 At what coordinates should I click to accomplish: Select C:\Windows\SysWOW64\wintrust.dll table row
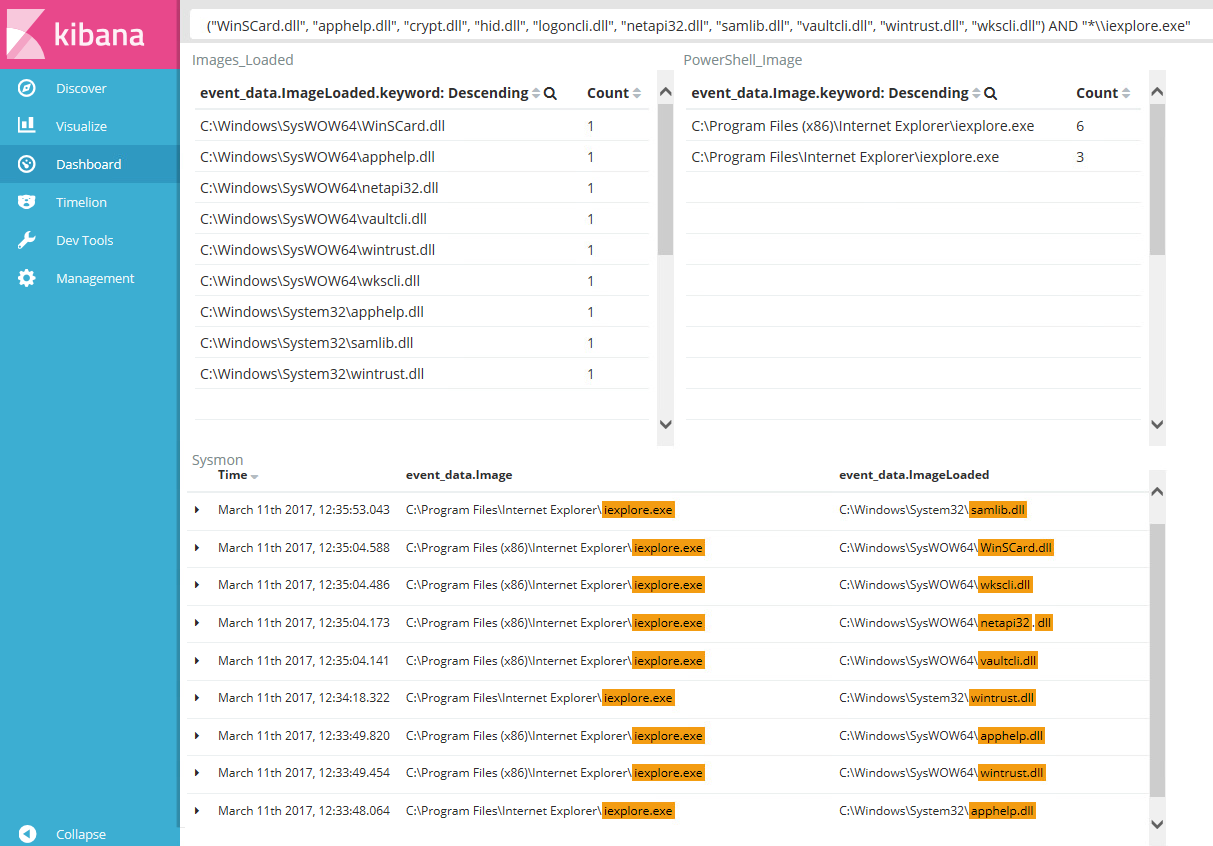pyautogui.click(x=421, y=250)
